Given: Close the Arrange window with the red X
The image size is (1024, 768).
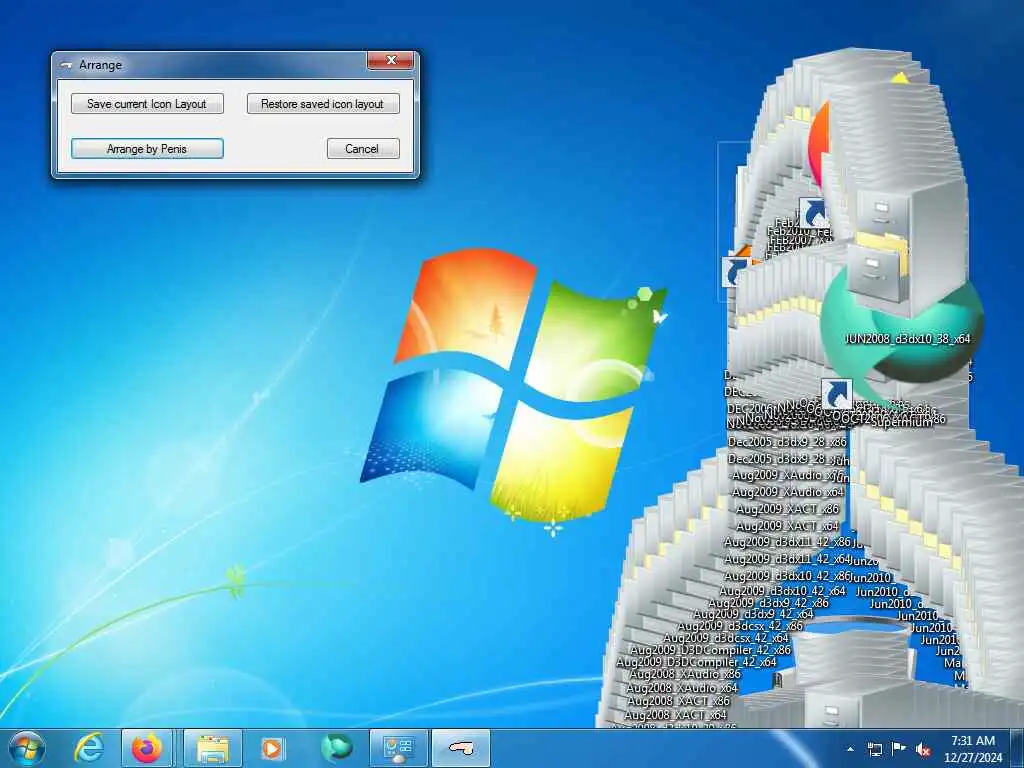Looking at the screenshot, I should click(x=391, y=61).
